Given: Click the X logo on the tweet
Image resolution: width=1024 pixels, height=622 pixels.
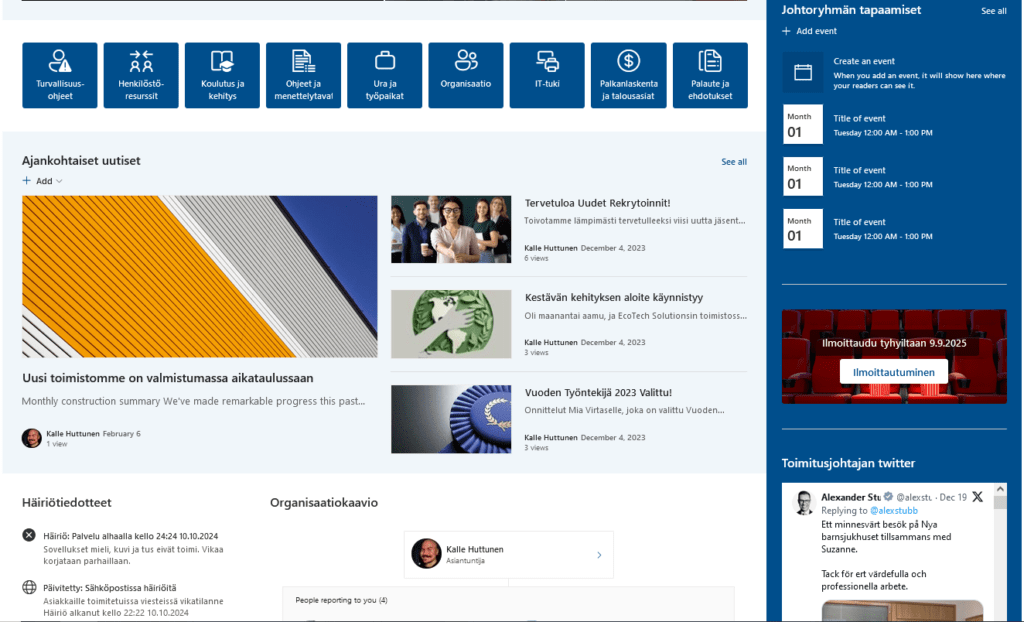Looking at the screenshot, I should [977, 496].
